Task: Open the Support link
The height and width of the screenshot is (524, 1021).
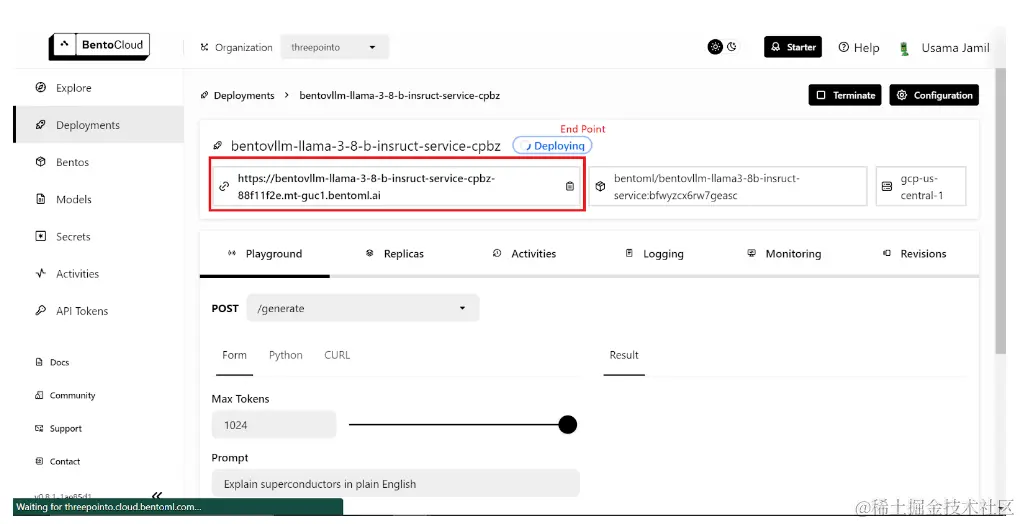Action: (59, 428)
